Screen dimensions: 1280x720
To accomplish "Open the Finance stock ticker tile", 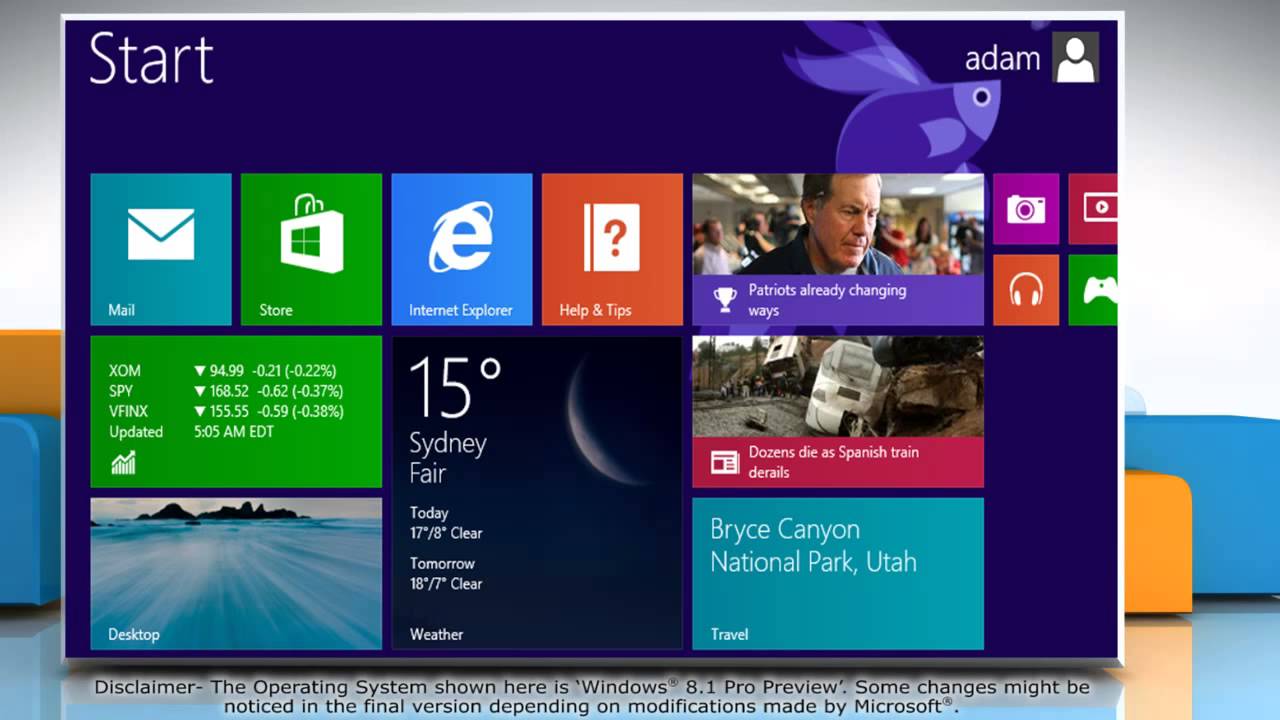I will [236, 411].
